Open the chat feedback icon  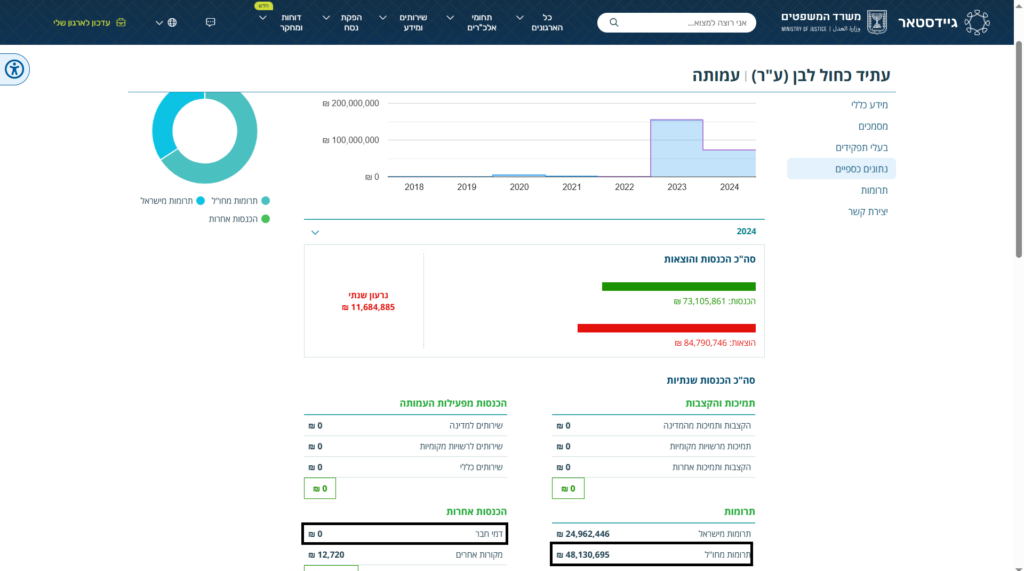[210, 22]
